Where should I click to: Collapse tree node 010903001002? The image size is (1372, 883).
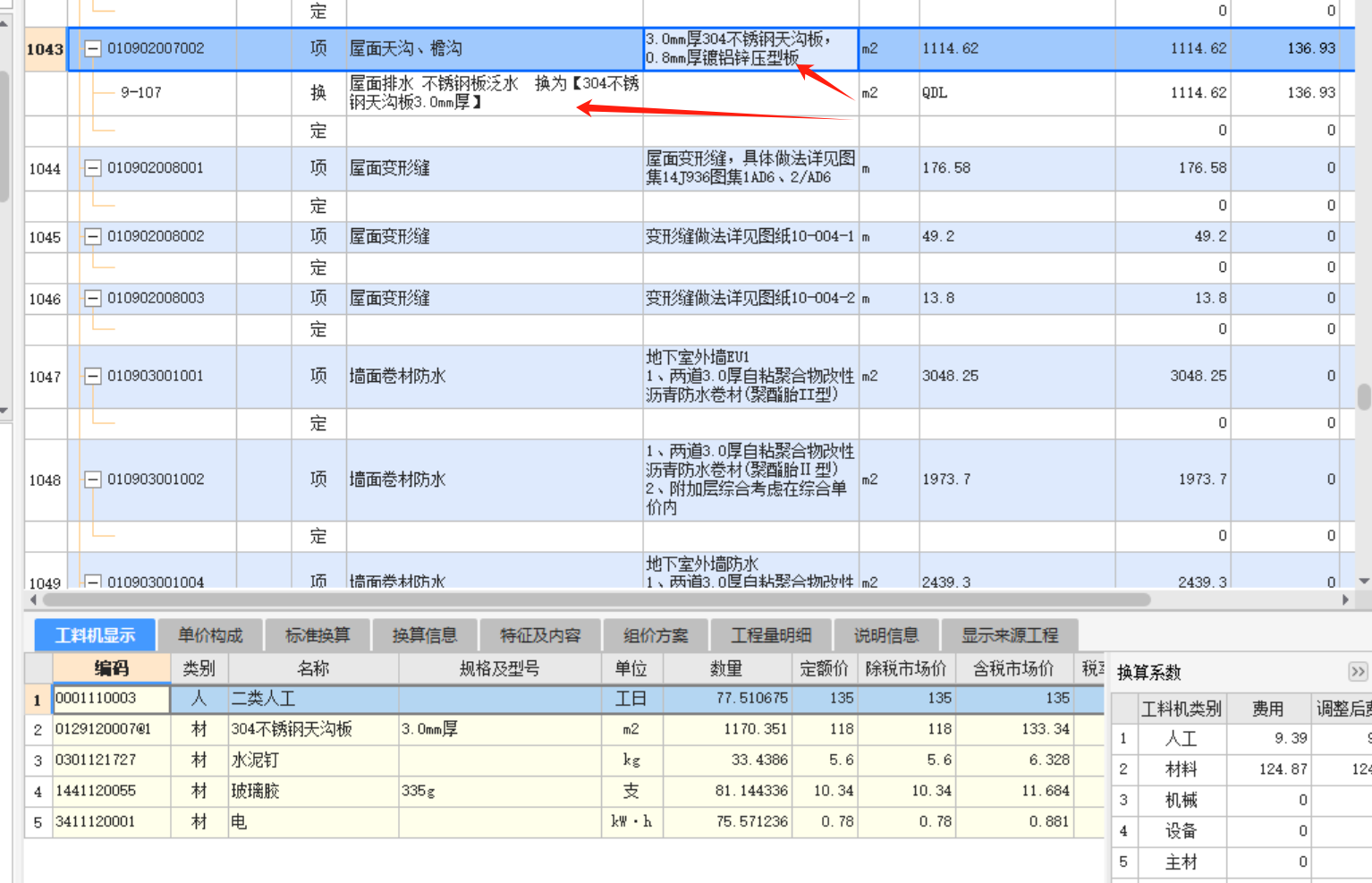point(93,480)
